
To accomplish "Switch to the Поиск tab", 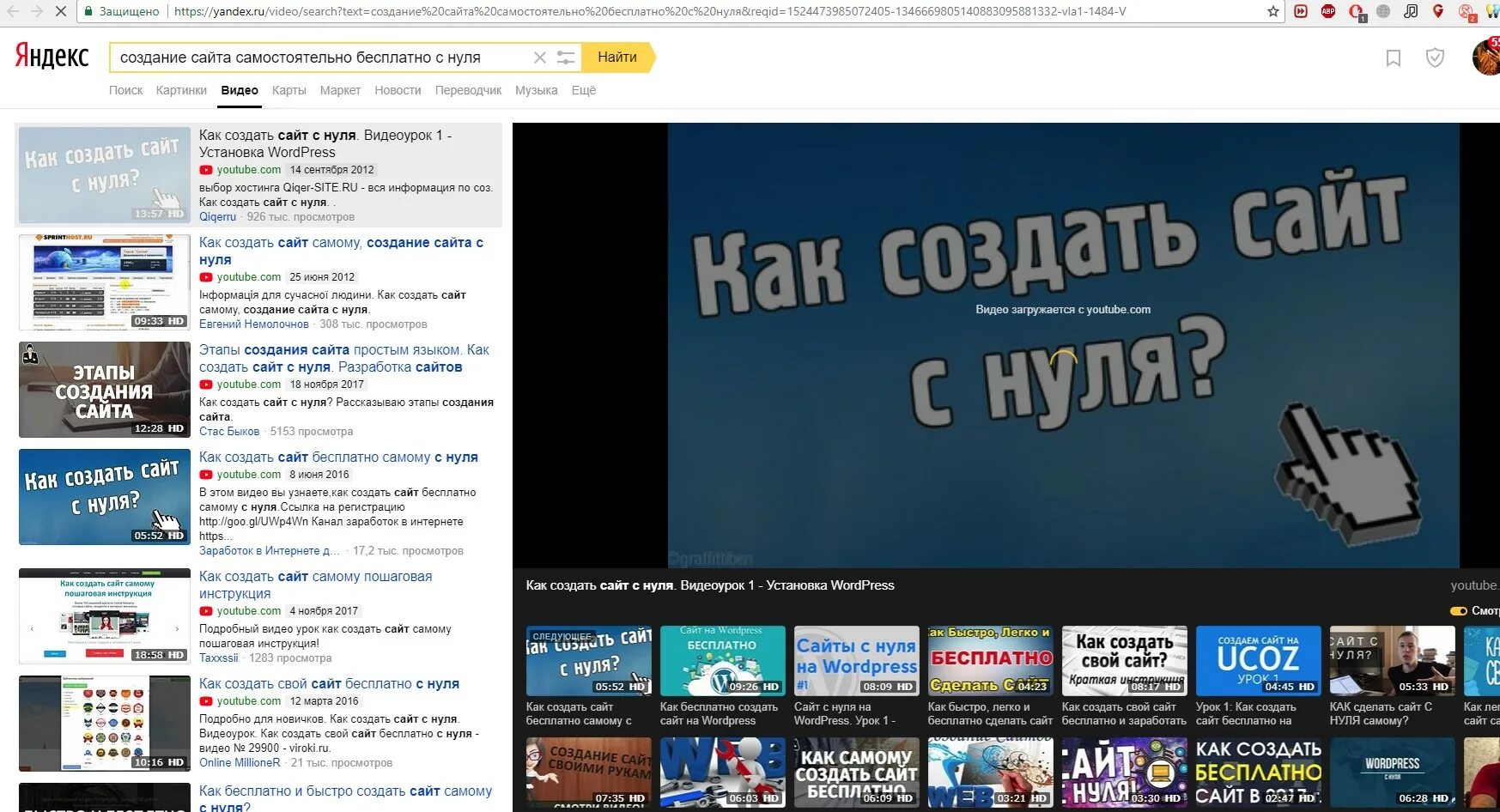I will click(126, 90).
